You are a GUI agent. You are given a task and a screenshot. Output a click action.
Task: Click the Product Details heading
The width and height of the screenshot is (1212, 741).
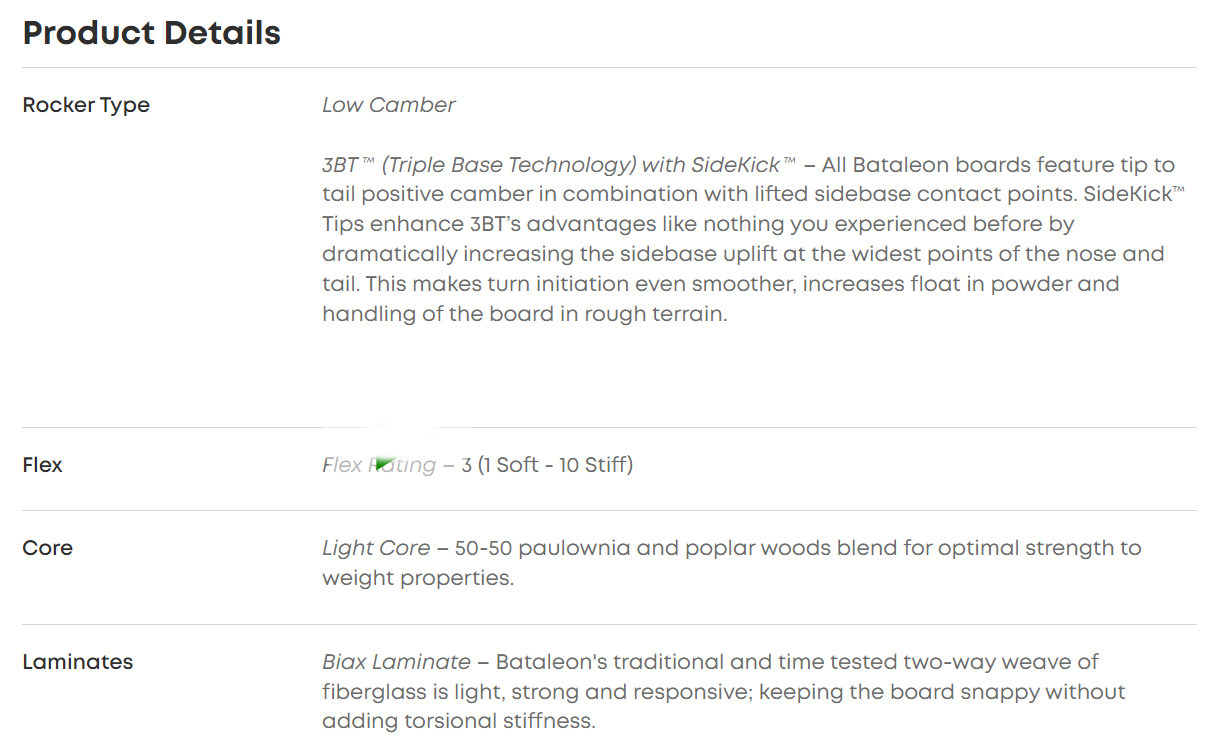coord(151,33)
